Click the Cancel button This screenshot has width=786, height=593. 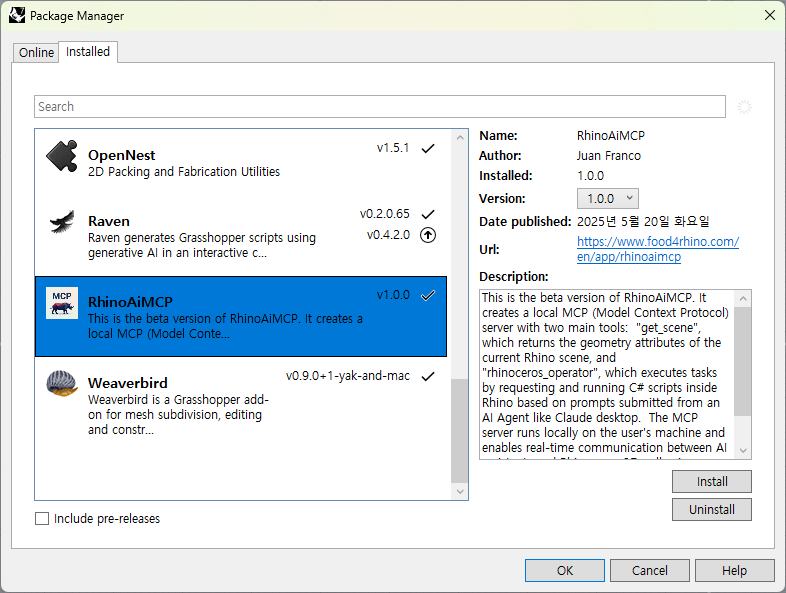pos(649,570)
